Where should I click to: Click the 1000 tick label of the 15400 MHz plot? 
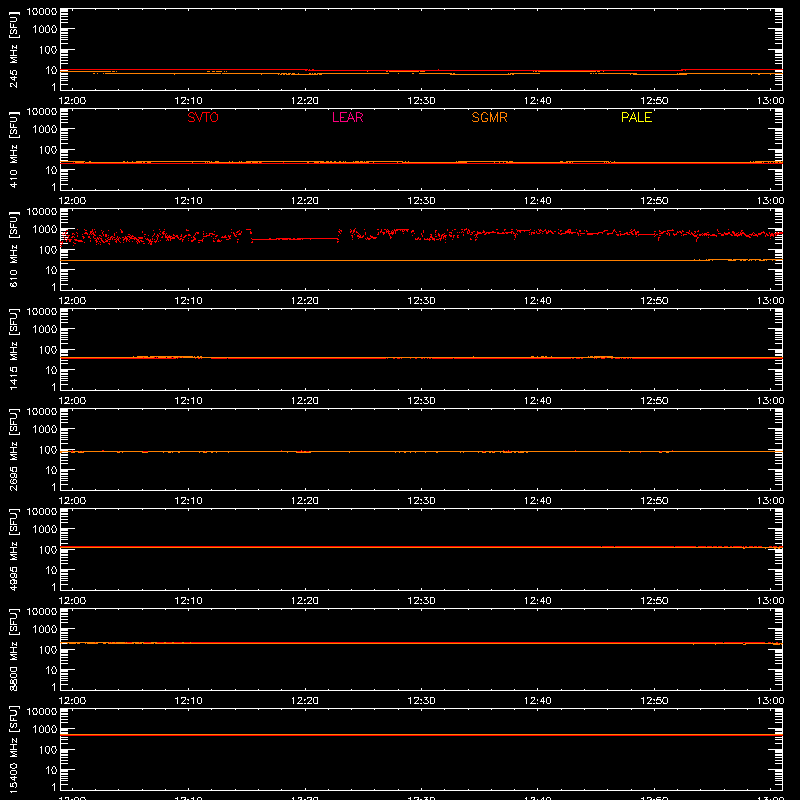(x=45, y=730)
